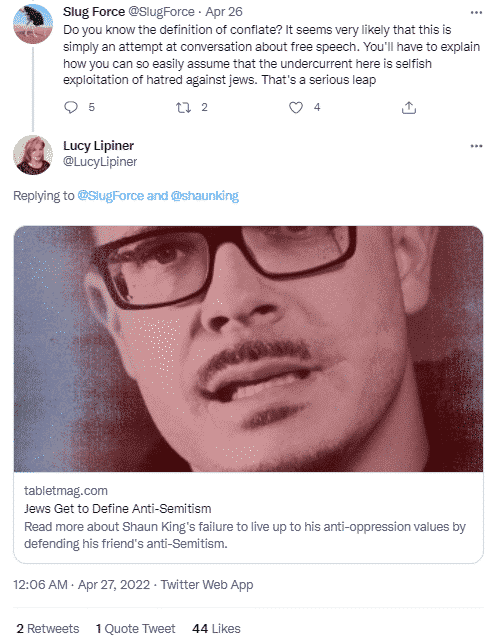Follow the @shaunking mention link
Screen dimensions: 495x637
tap(204, 196)
